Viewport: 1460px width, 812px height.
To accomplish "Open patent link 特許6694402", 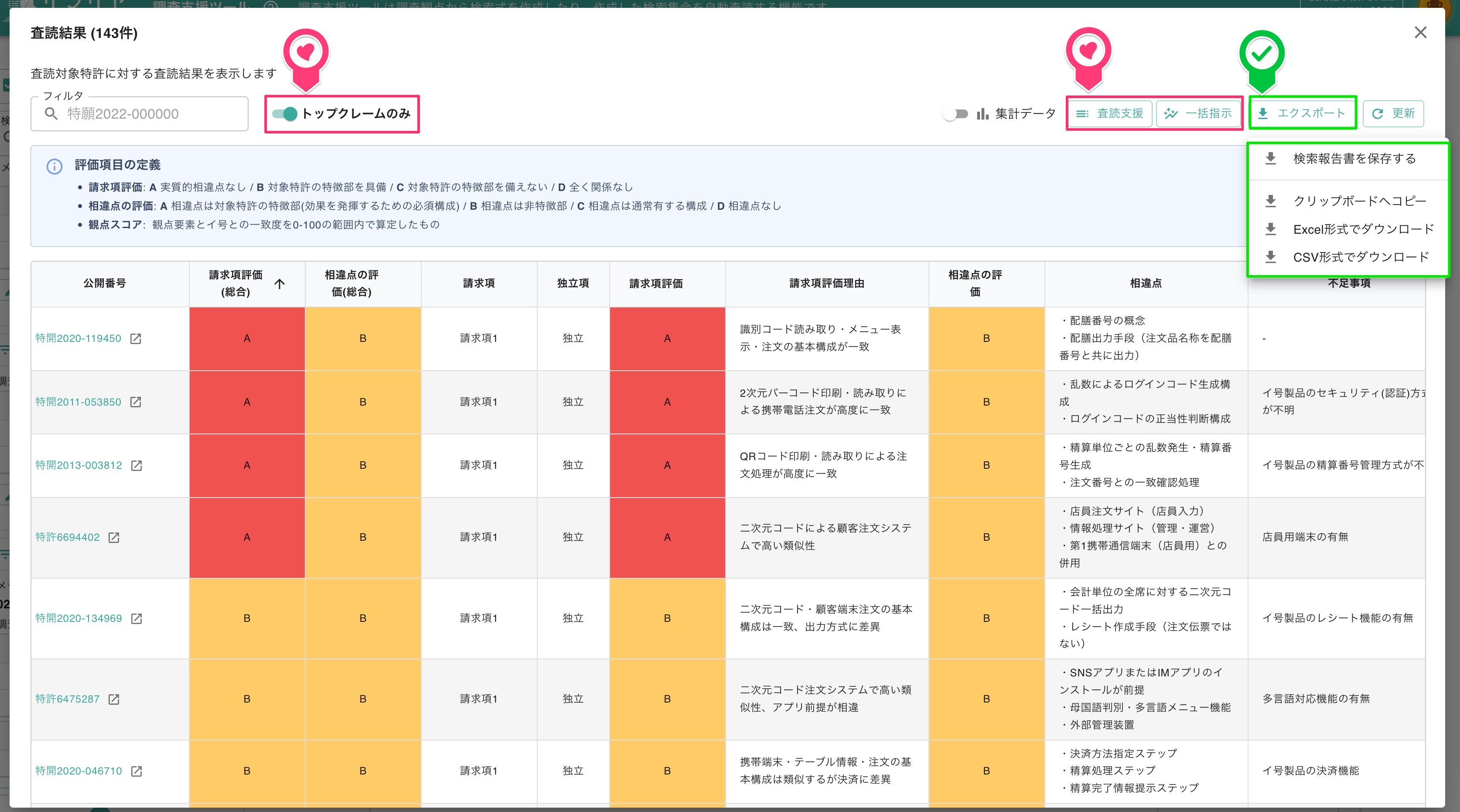I will tap(68, 537).
